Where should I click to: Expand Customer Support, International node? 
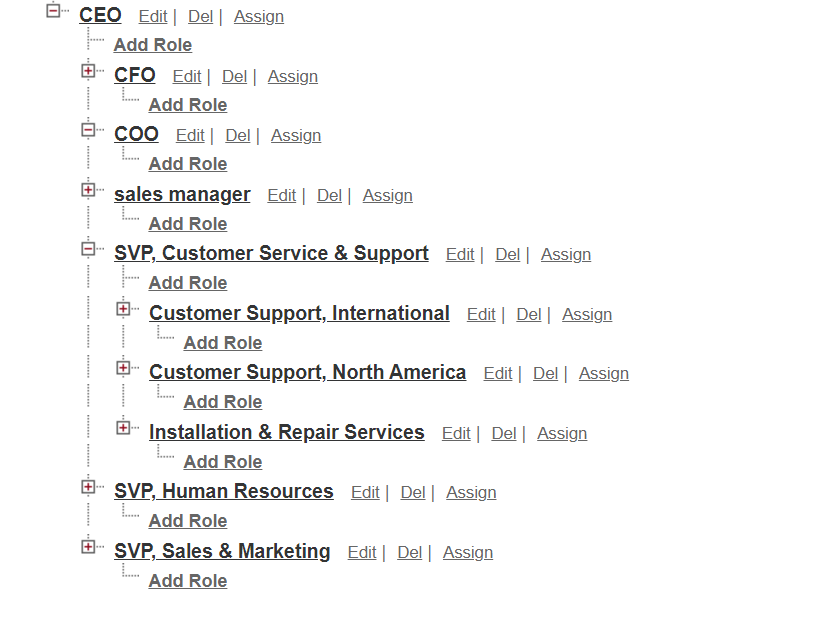coord(123,309)
